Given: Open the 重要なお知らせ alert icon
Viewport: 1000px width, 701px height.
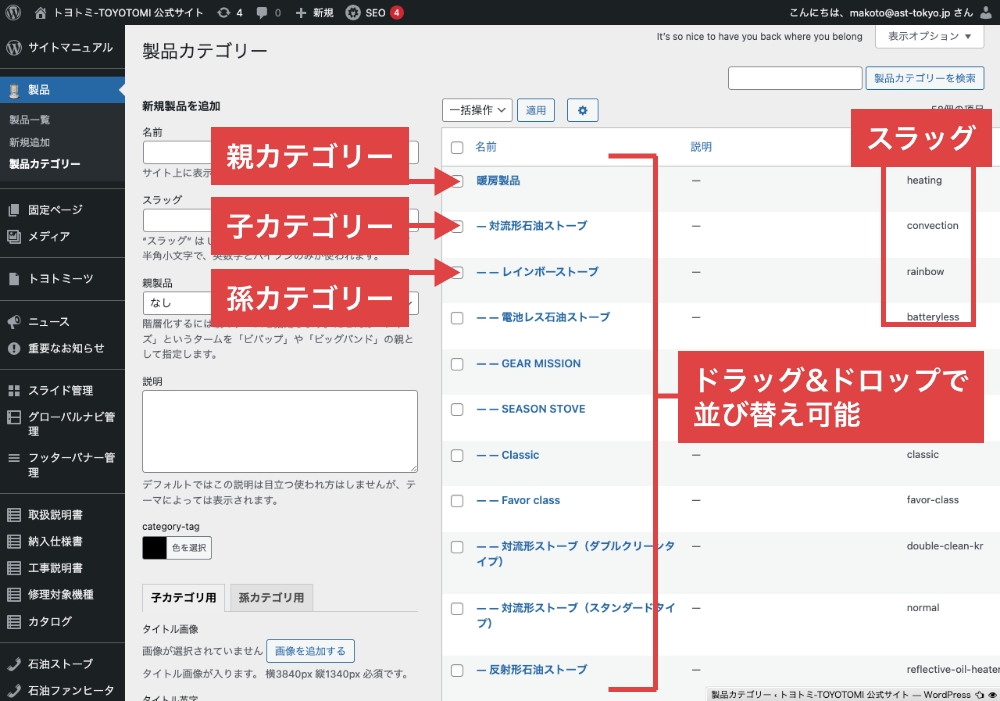Looking at the screenshot, I should (x=14, y=348).
